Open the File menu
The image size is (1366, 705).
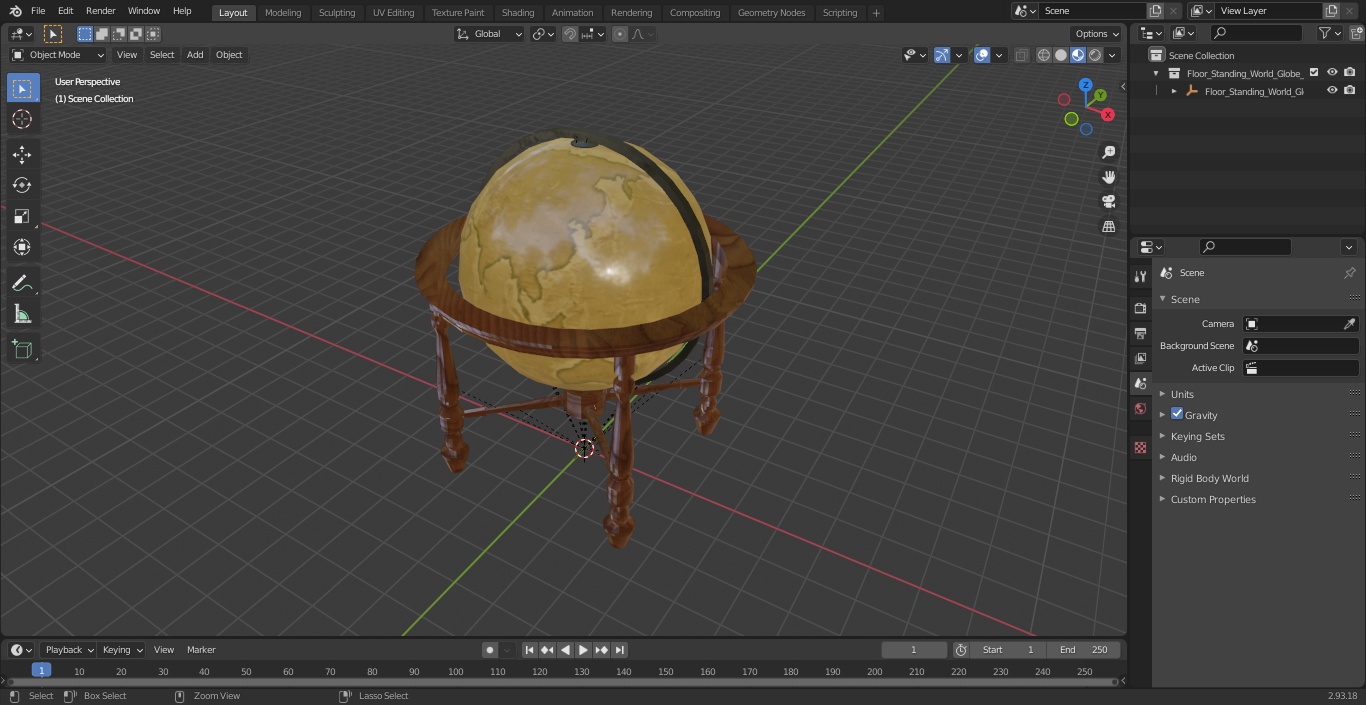(x=38, y=11)
